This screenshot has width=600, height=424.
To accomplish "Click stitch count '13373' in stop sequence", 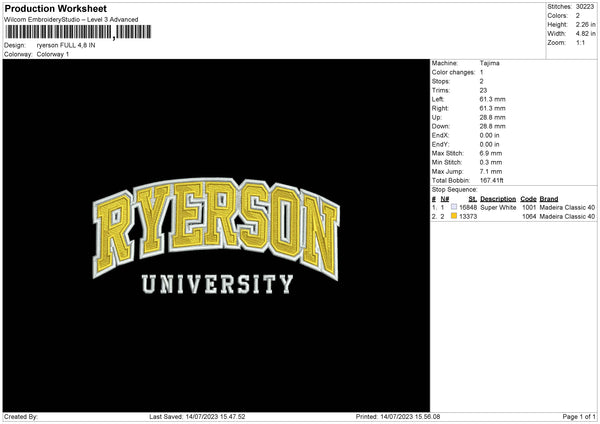I will point(468,217).
